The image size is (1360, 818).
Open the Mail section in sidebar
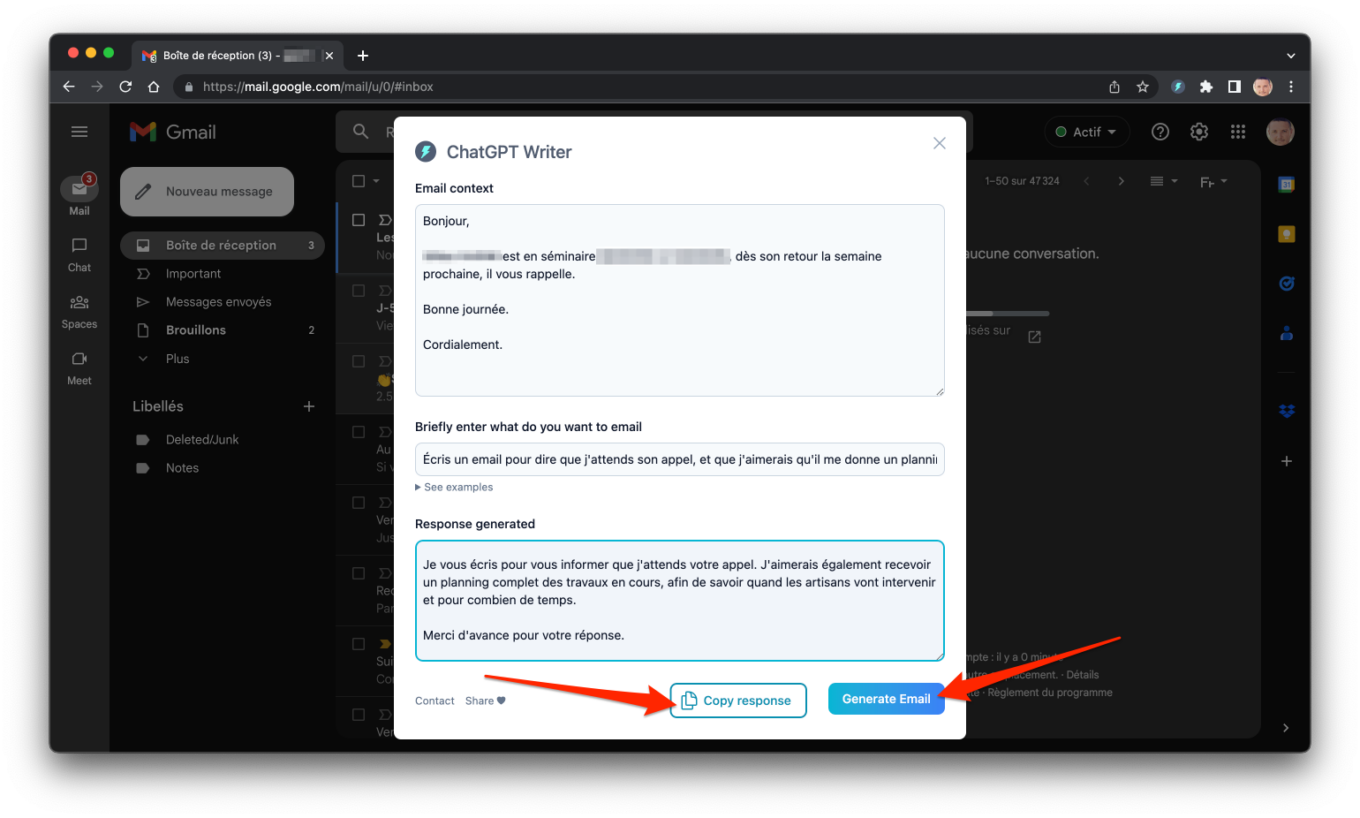pos(79,195)
